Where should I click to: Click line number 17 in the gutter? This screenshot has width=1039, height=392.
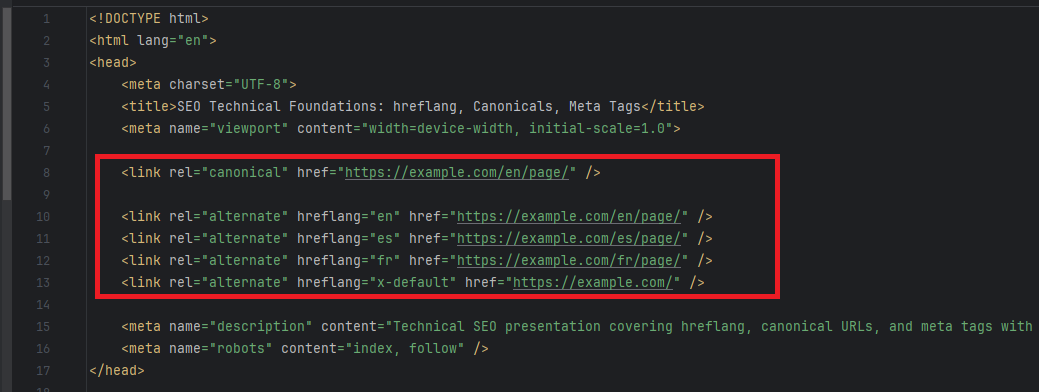coord(42,371)
